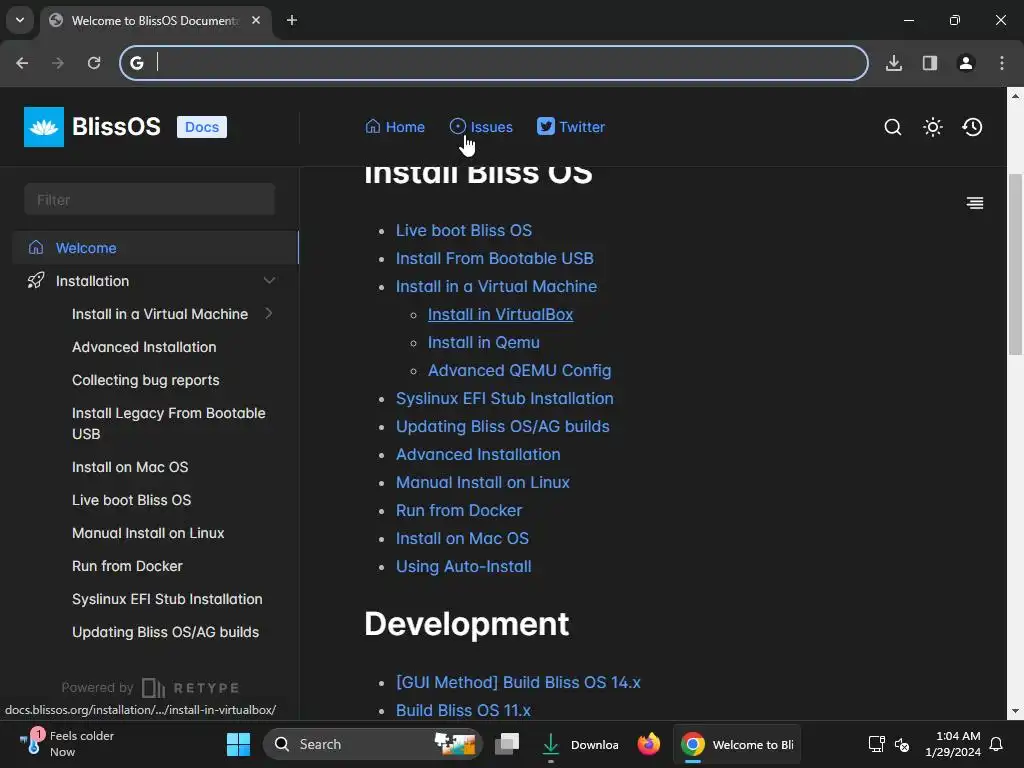Open tab search dropdown arrow
Image resolution: width=1024 pixels, height=768 pixels.
20,20
